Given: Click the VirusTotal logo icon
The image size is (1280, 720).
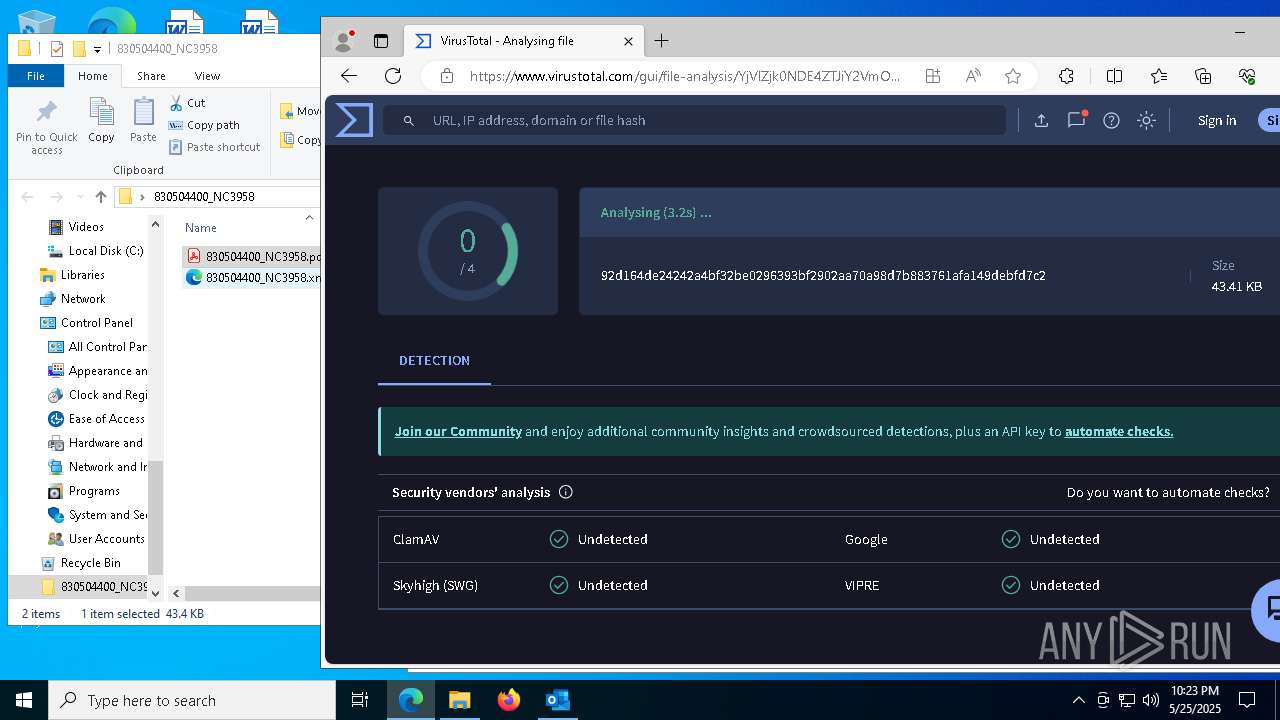Looking at the screenshot, I should 354,120.
